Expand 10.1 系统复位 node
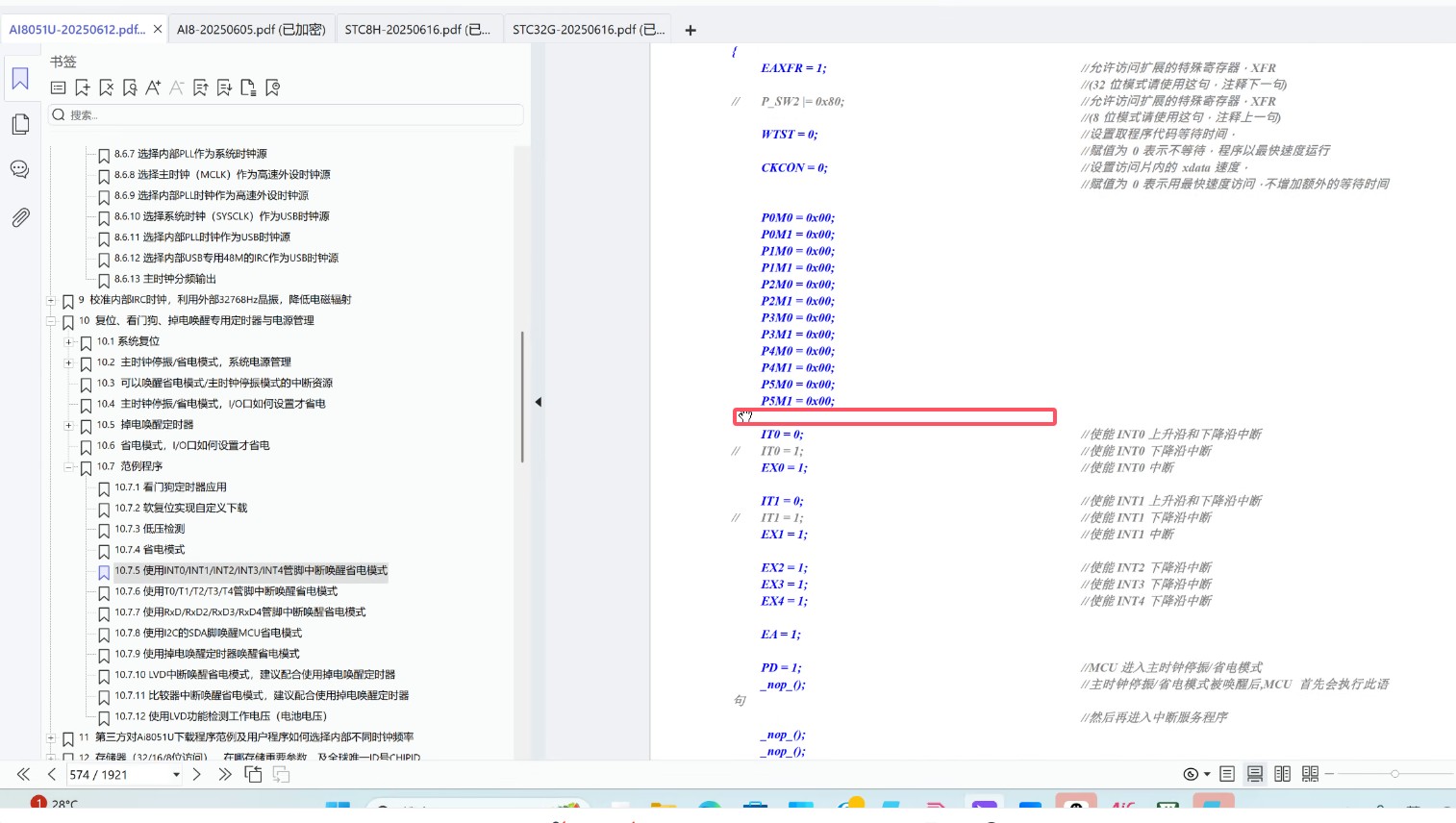 (68, 342)
